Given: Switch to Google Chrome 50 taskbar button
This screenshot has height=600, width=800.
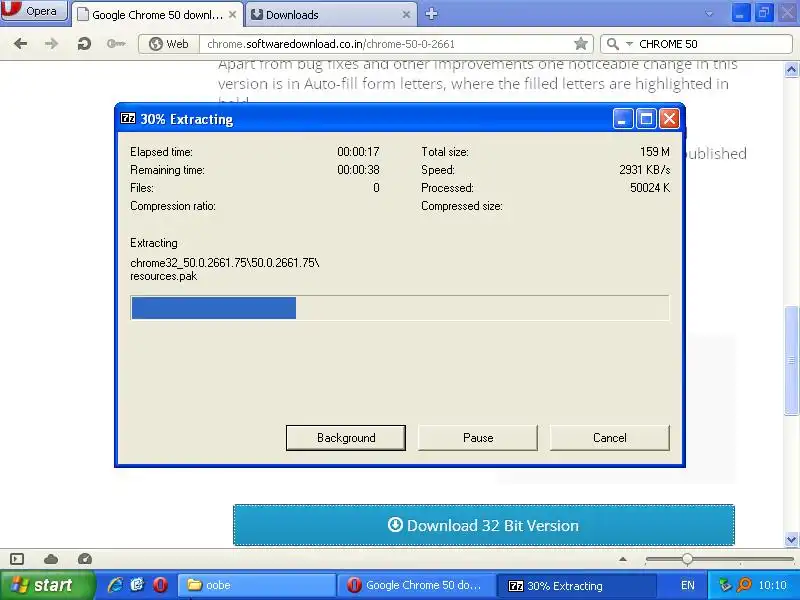Looking at the screenshot, I should [x=416, y=585].
